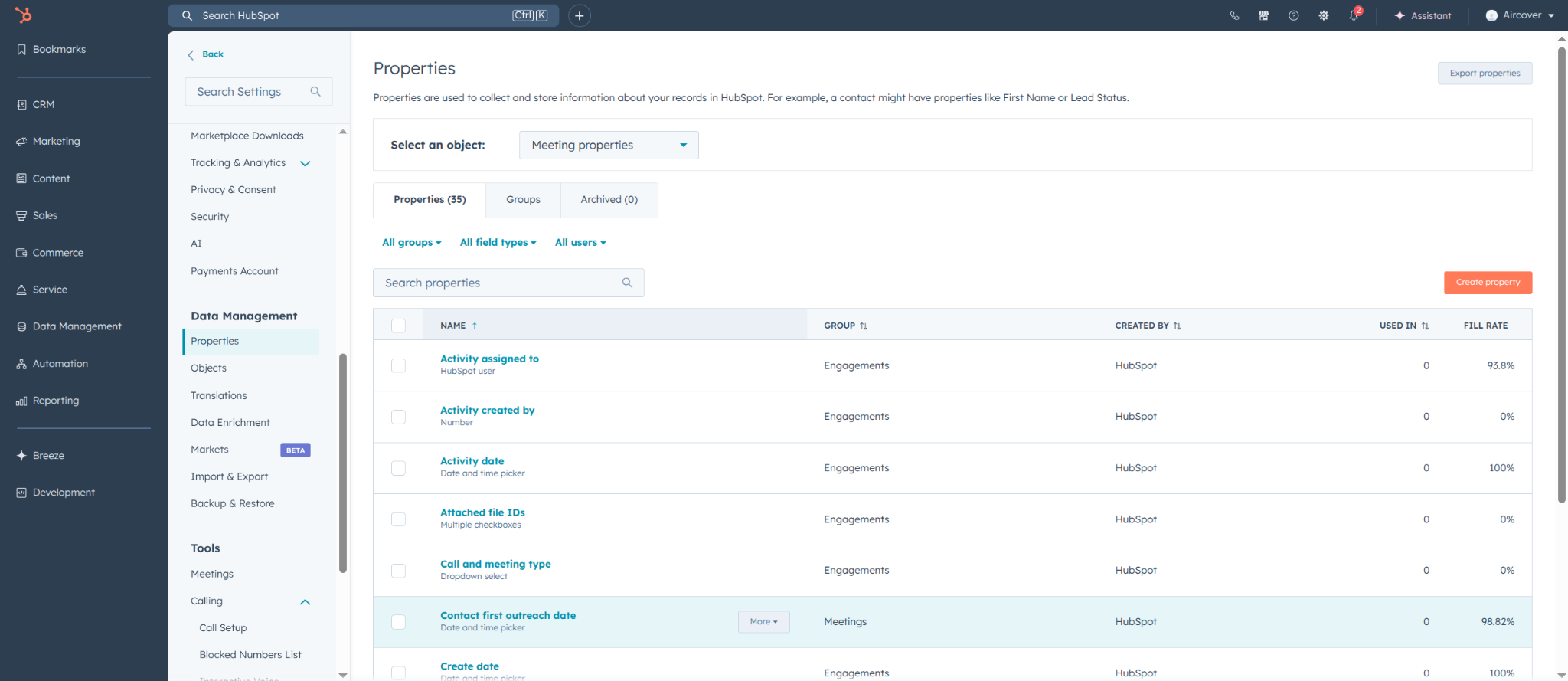Open the CRM navigation menu
This screenshot has height=681, width=1568.
coord(36,104)
